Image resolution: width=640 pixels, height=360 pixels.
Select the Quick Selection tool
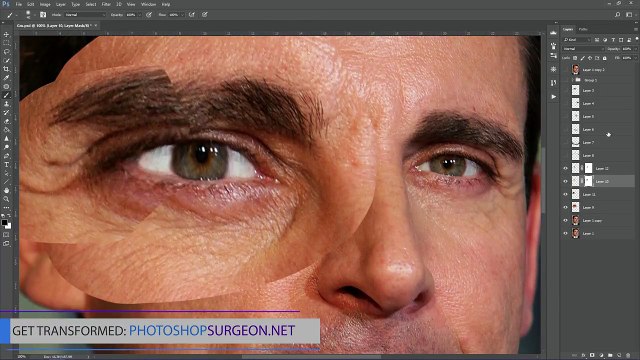tap(7, 60)
